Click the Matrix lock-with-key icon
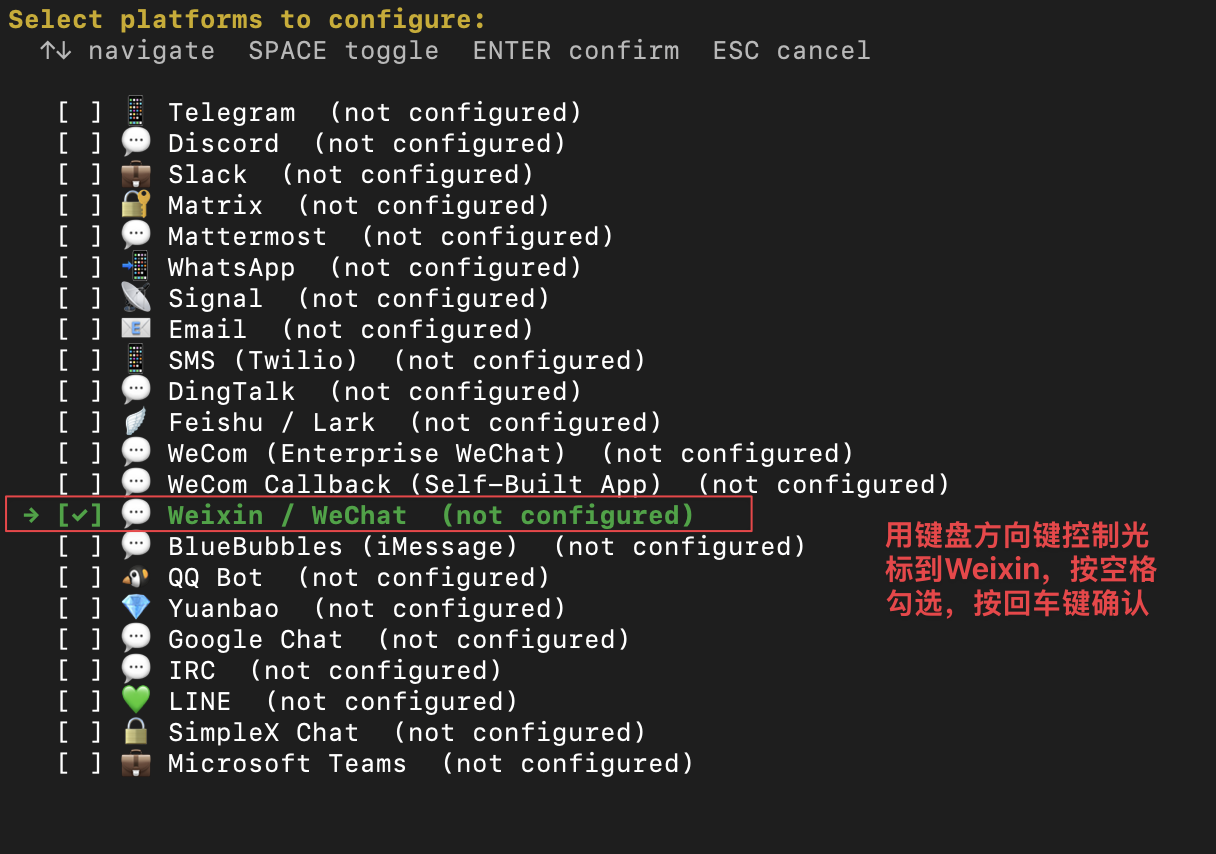Image resolution: width=1216 pixels, height=854 pixels. (x=135, y=205)
